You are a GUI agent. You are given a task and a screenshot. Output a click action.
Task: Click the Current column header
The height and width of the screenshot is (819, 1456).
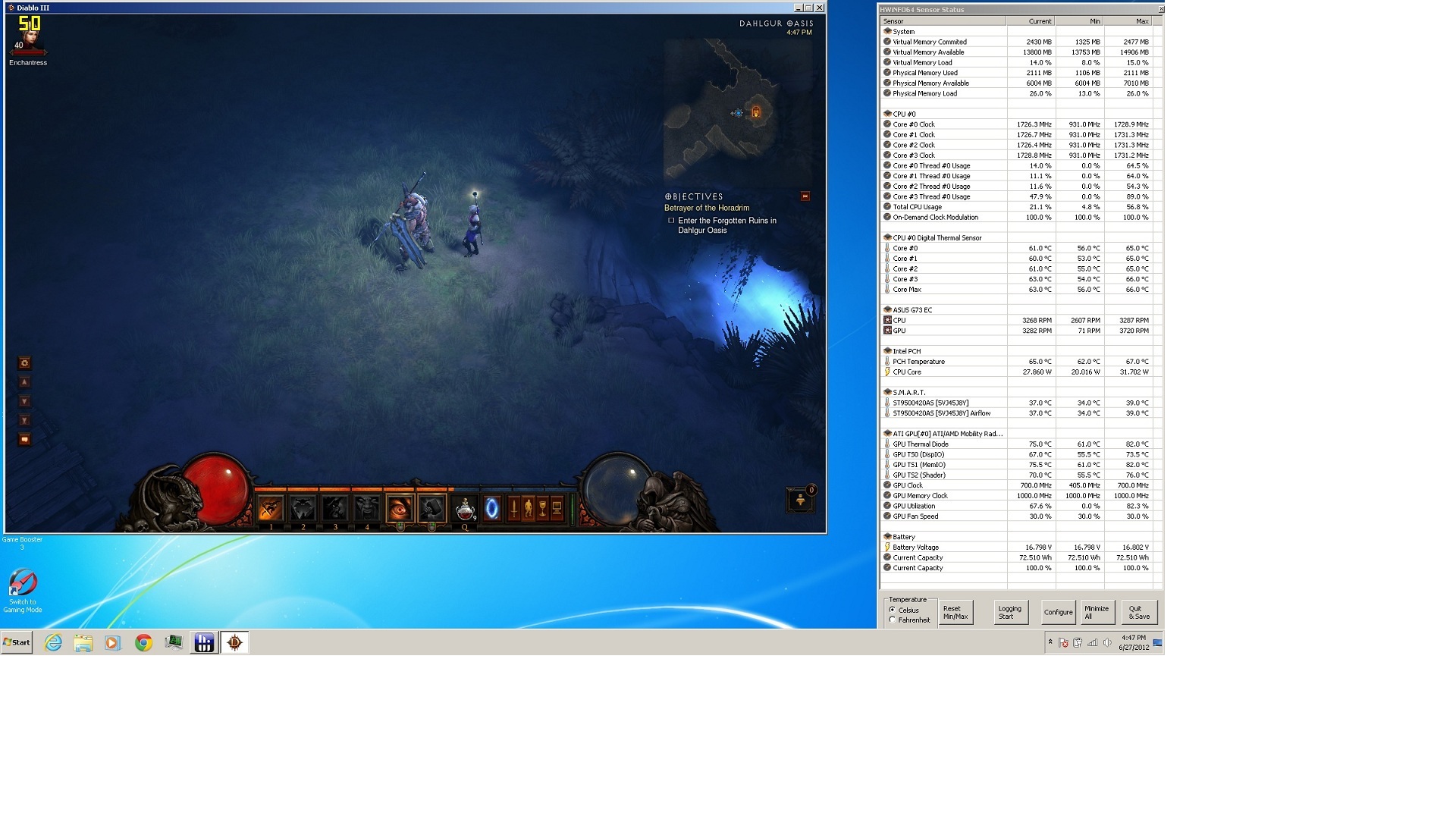[1031, 21]
